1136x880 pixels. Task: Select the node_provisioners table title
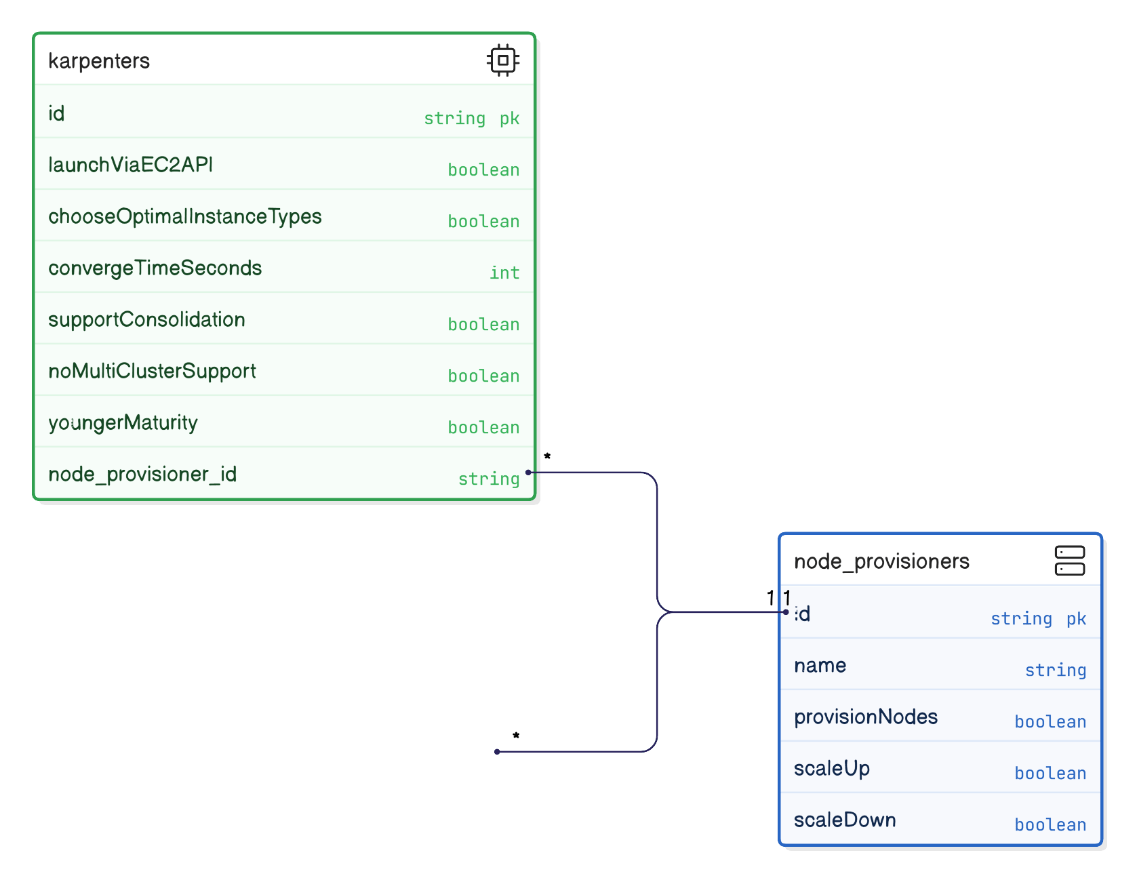(x=881, y=561)
